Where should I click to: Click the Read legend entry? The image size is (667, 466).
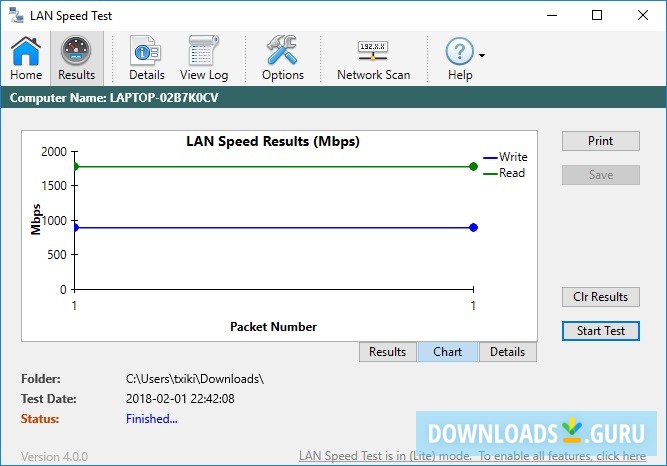504,173
